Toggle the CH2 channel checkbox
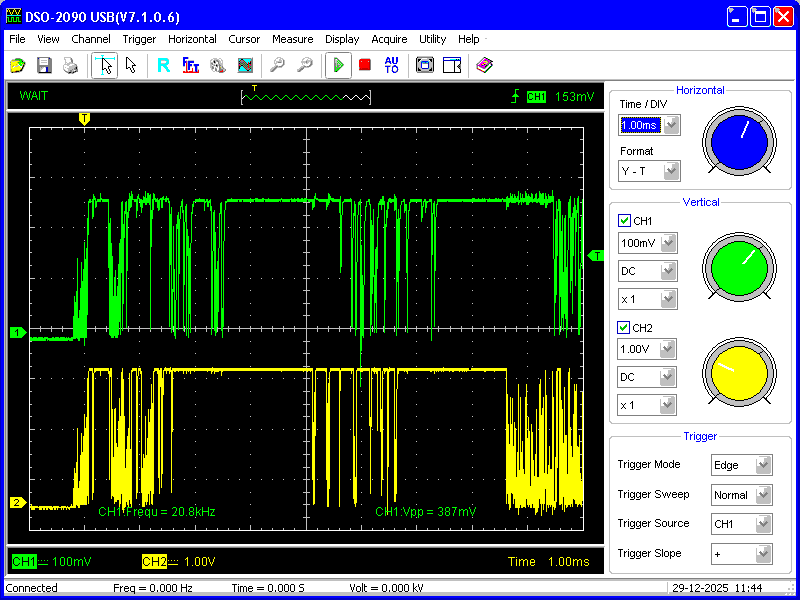Screen dimensions: 800x600 (x=625, y=328)
